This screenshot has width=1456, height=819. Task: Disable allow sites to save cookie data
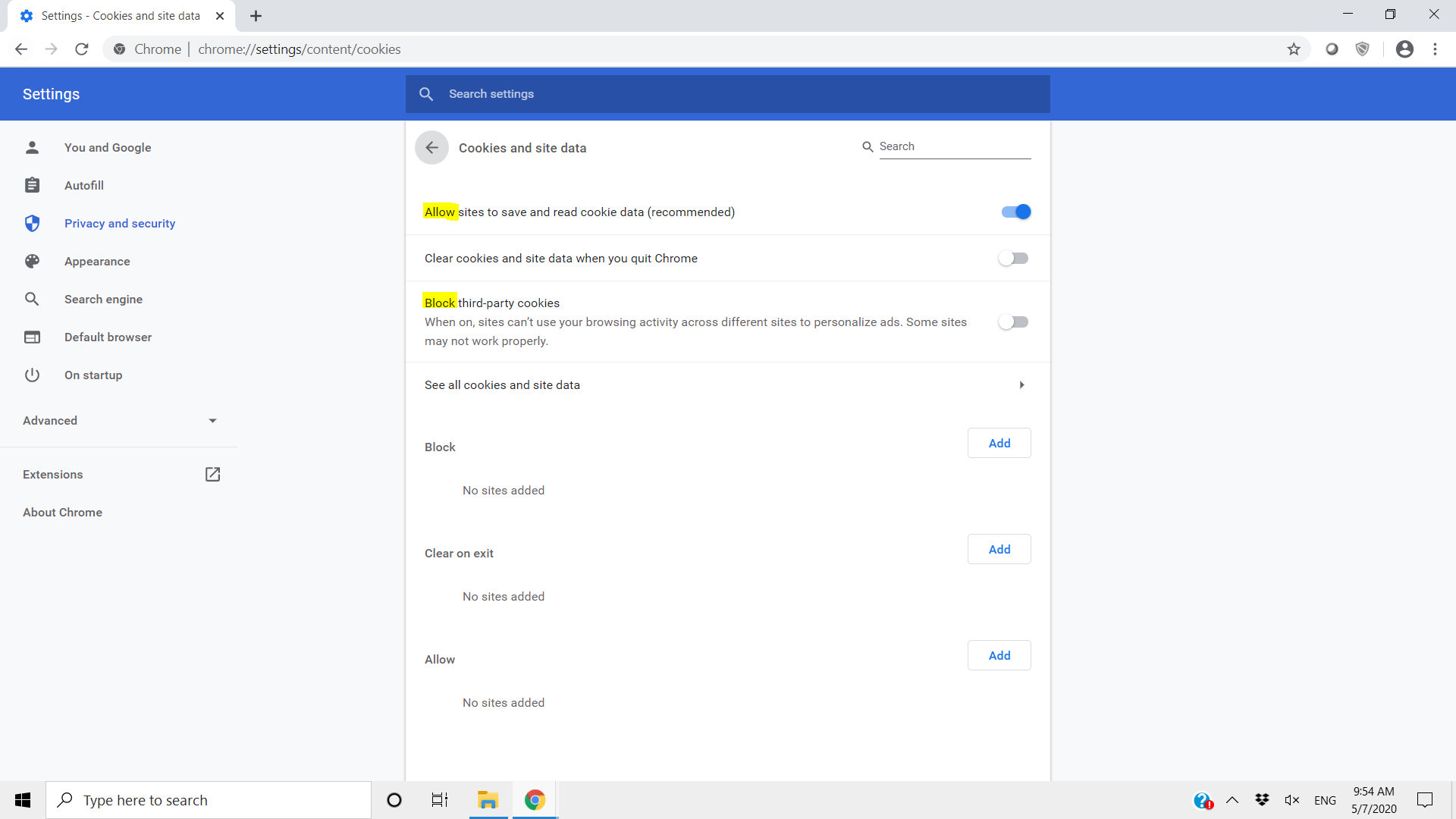coord(1015,212)
